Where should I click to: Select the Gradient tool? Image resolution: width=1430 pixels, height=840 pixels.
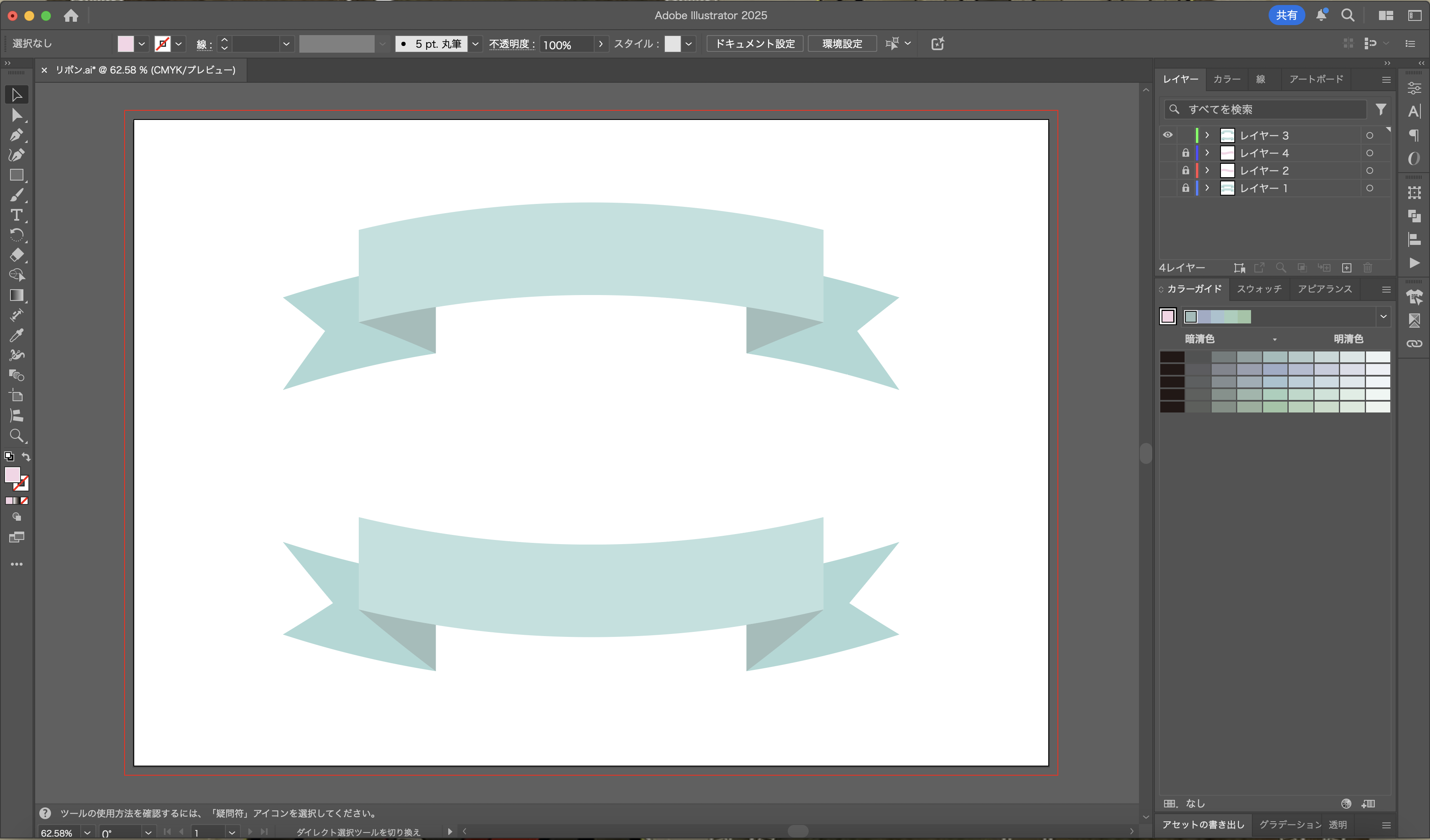pos(16,295)
